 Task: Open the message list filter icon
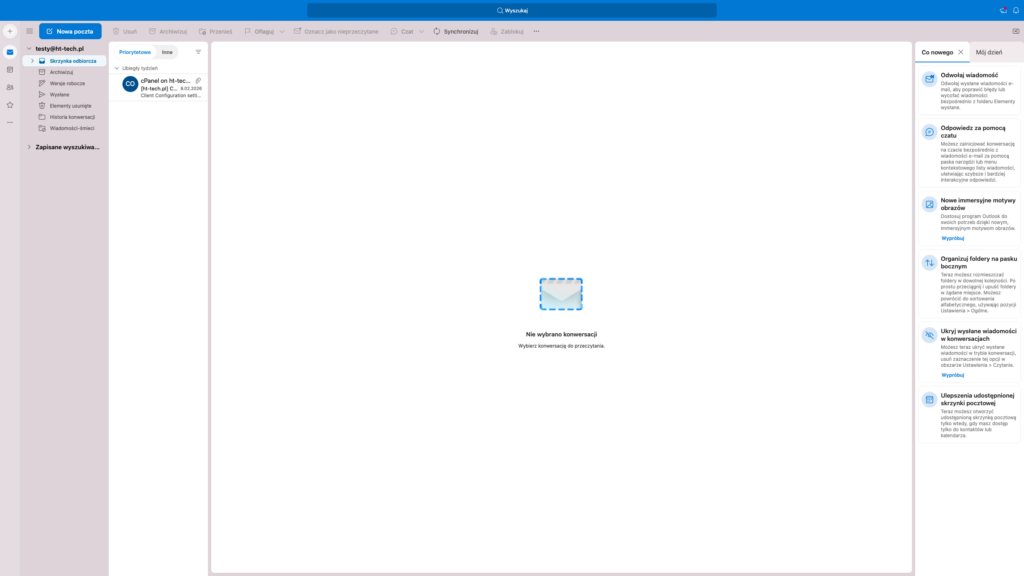click(x=199, y=52)
